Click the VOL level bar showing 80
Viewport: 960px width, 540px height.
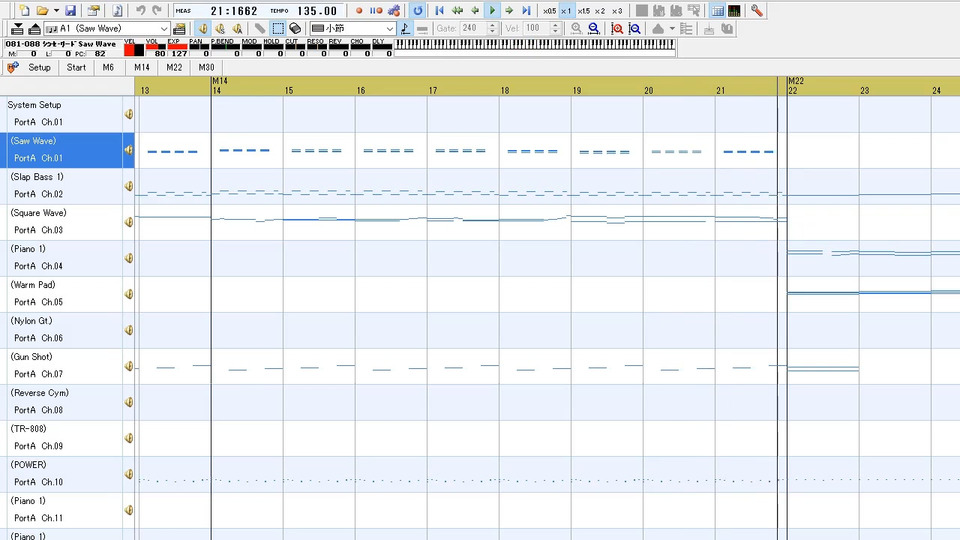156,48
